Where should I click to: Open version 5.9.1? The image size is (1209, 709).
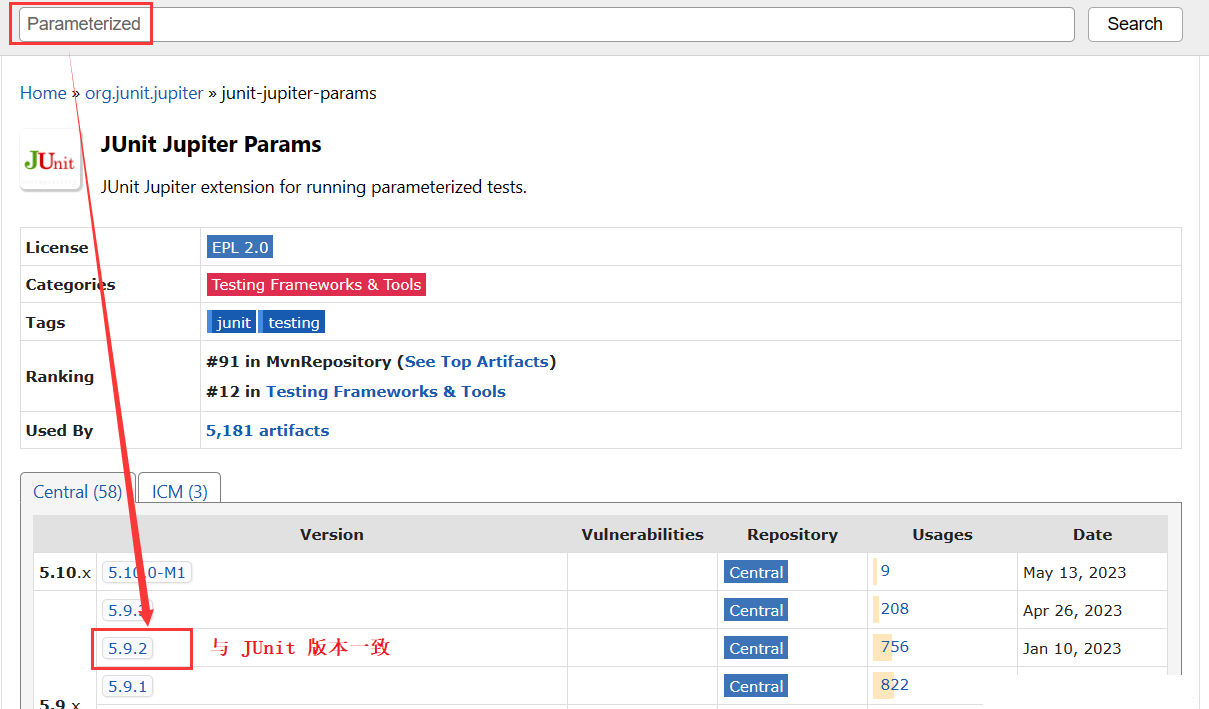pyautogui.click(x=127, y=687)
